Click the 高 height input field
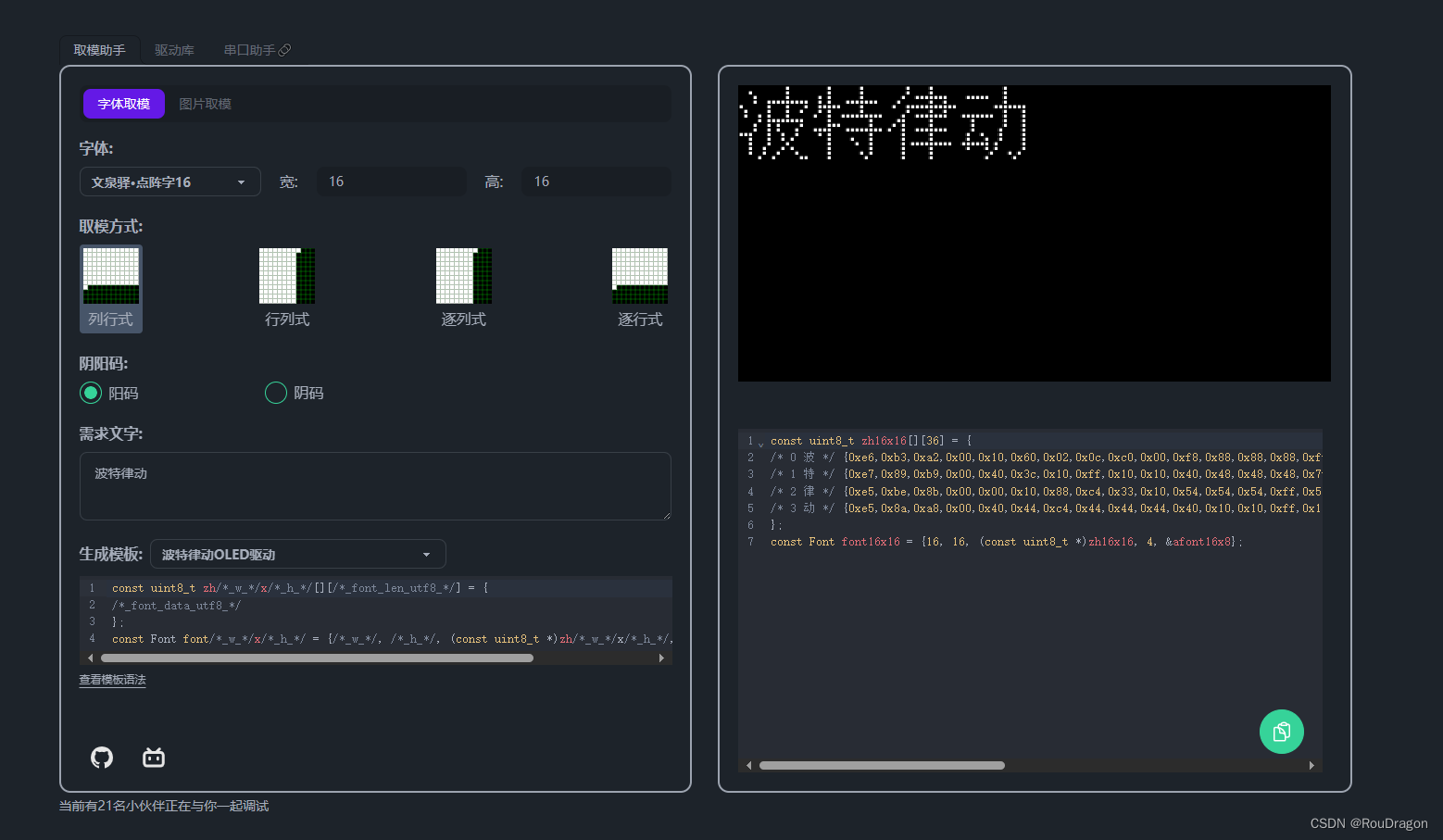Screen dimensions: 1443x840 point(596,182)
